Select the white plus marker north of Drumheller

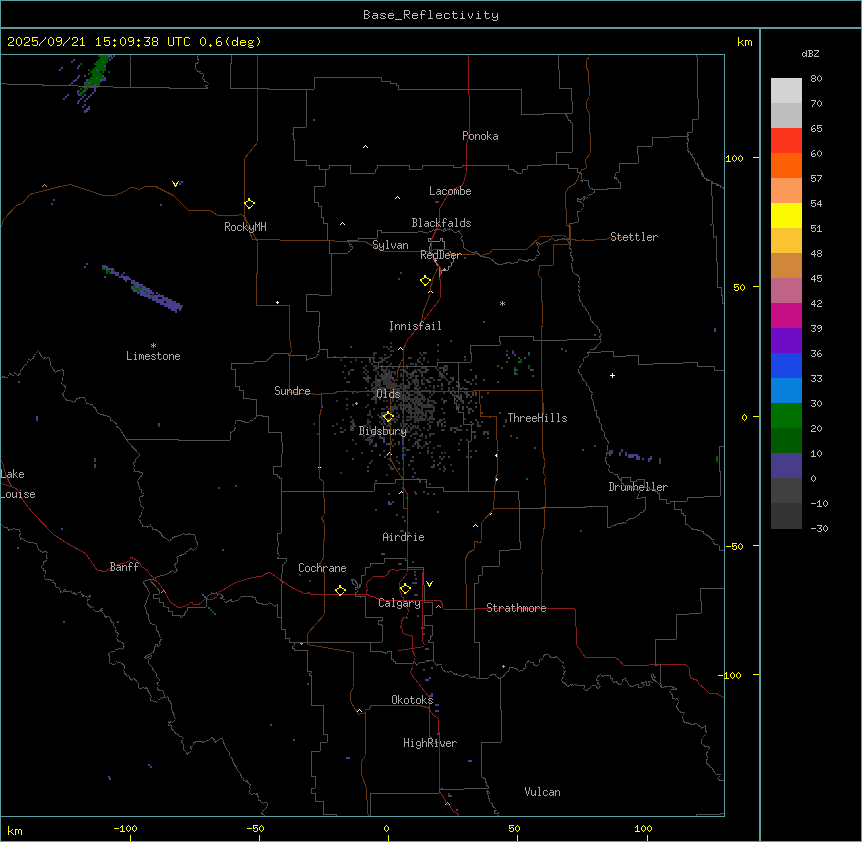612,375
